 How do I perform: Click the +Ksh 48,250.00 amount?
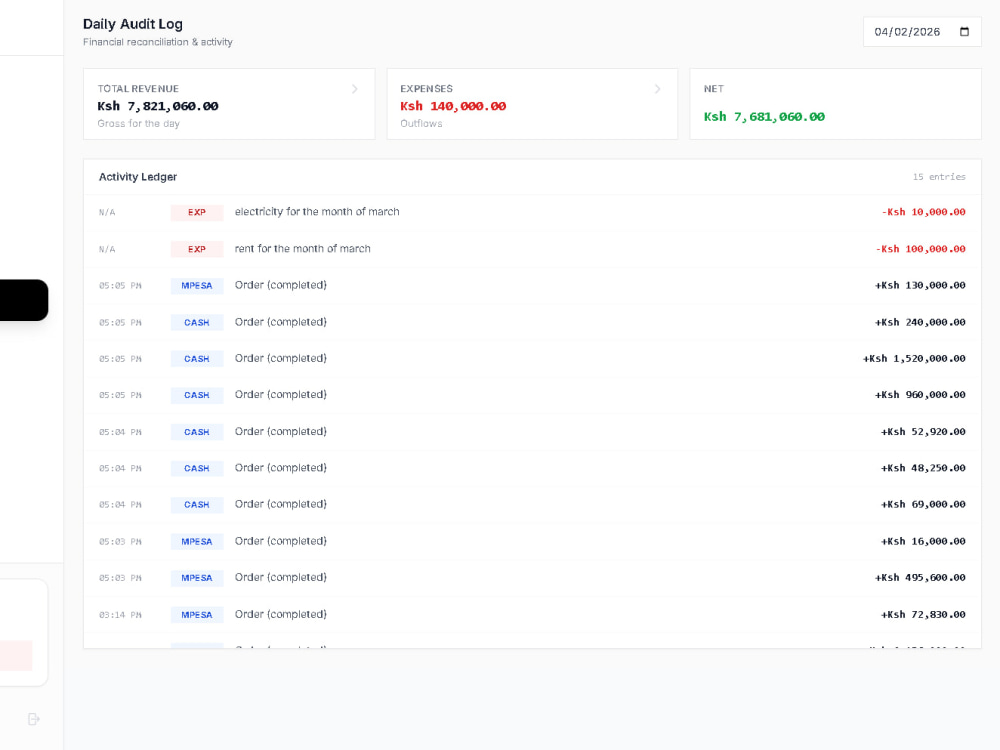(923, 468)
